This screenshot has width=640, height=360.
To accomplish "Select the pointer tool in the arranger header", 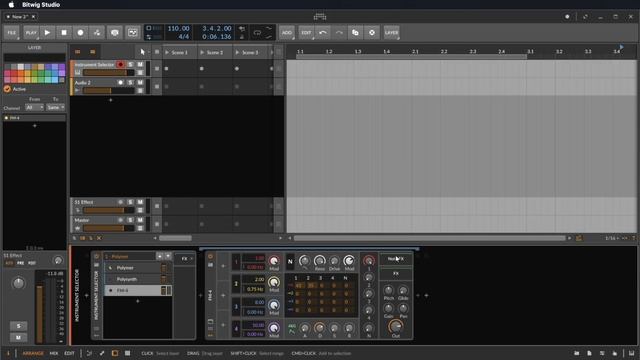I will click(x=142, y=52).
